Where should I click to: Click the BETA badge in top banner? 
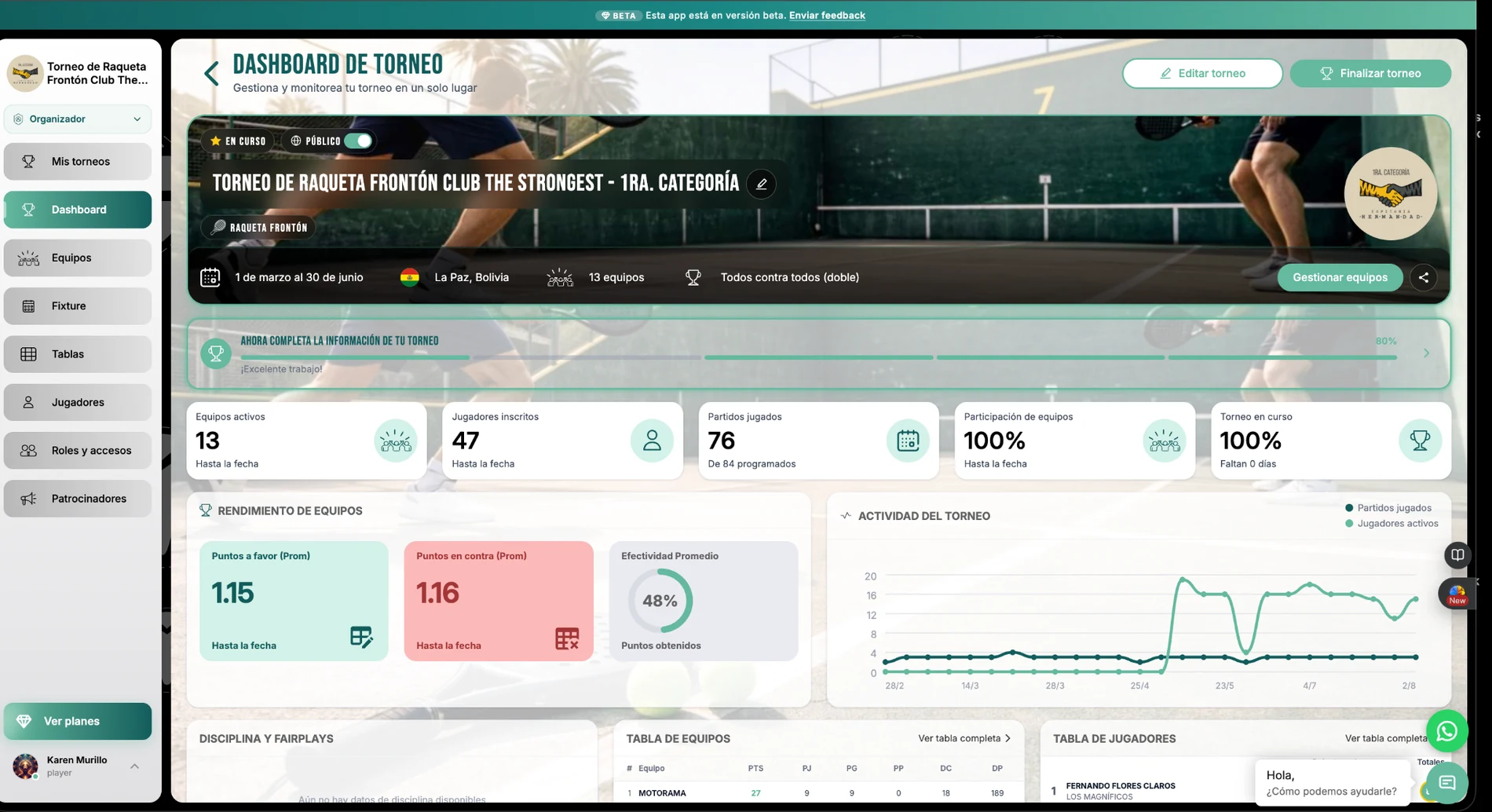[x=618, y=15]
